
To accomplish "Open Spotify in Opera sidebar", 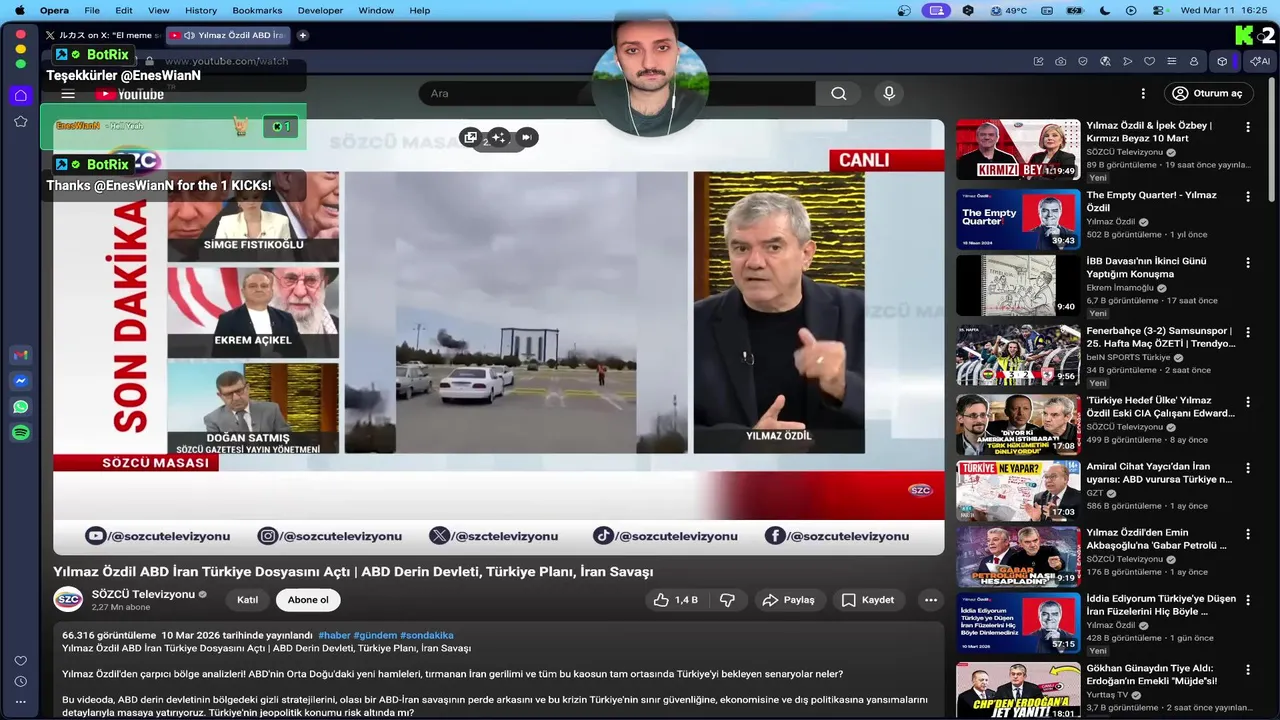I will click(x=20, y=433).
